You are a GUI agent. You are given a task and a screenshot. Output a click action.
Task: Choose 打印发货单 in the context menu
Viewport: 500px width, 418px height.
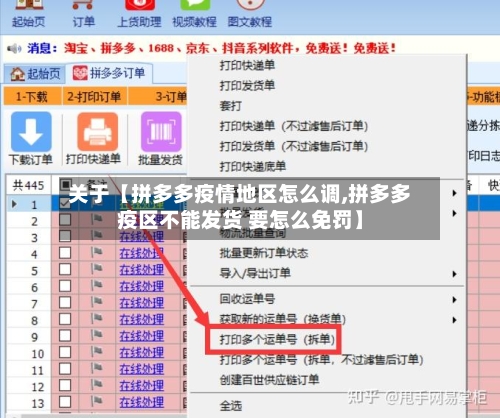pos(247,86)
